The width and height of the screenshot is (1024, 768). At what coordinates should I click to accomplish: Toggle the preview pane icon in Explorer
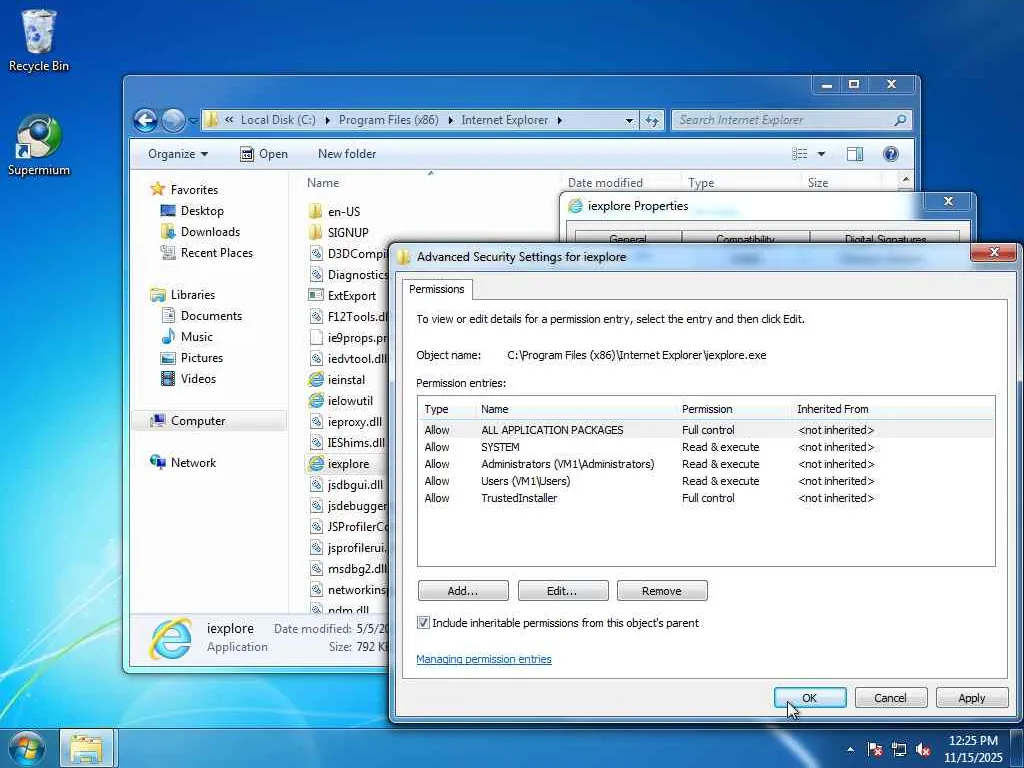pos(854,154)
